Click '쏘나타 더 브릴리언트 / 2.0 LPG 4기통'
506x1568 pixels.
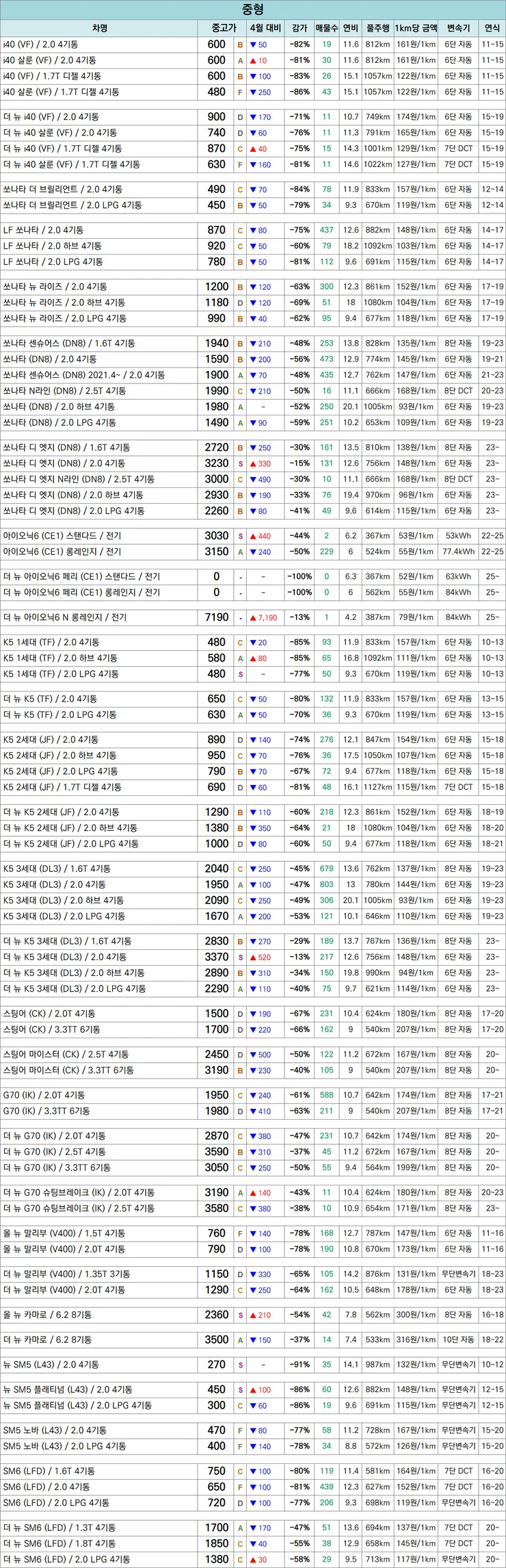tap(72, 205)
